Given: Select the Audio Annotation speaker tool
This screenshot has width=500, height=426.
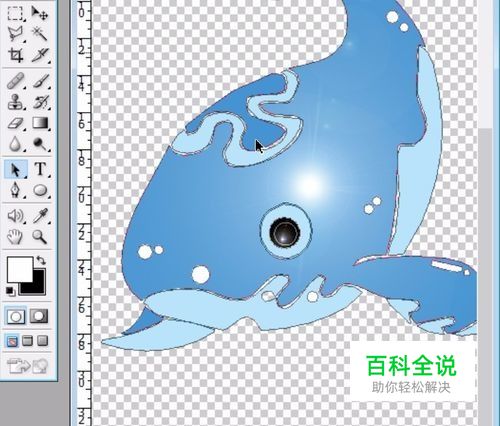Looking at the screenshot, I should (15, 216).
